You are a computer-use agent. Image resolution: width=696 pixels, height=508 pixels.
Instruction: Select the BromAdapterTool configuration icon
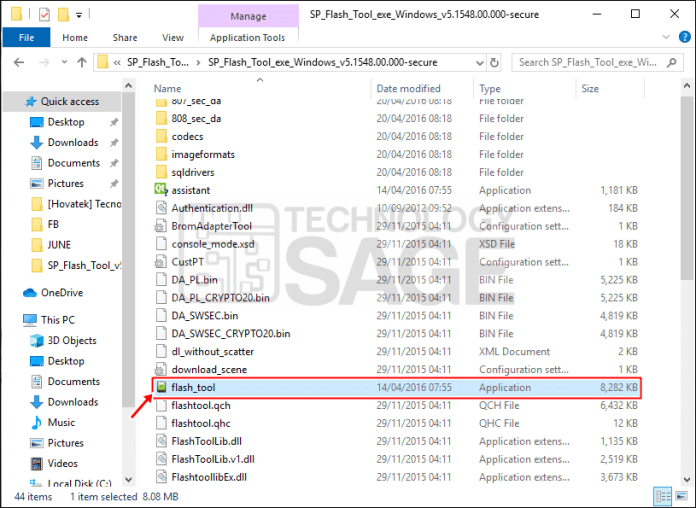click(x=160, y=226)
